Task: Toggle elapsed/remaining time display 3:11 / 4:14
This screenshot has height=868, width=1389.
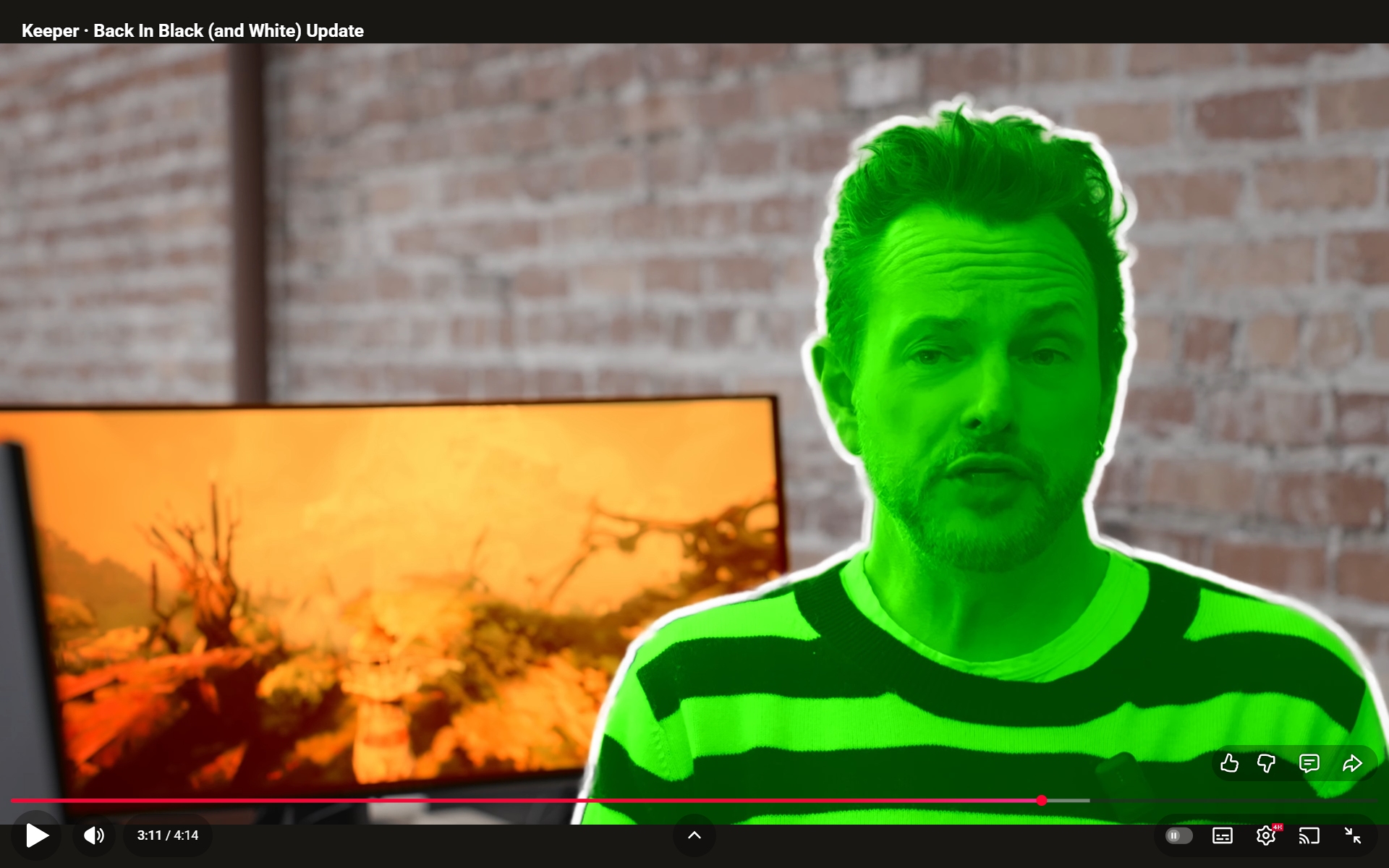Action: [168, 835]
